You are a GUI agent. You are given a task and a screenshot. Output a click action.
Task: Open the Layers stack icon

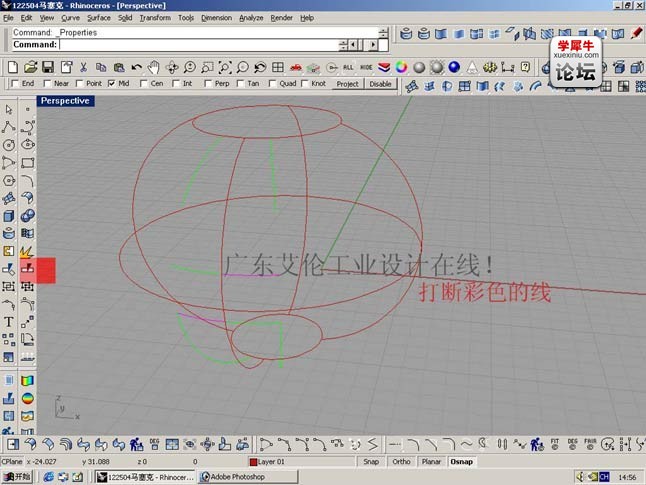pyautogui.click(x=384, y=67)
